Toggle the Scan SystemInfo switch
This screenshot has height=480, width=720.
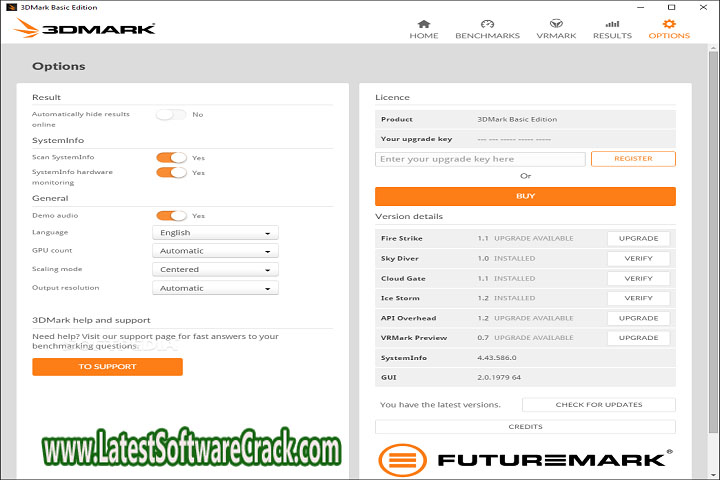[171, 158]
